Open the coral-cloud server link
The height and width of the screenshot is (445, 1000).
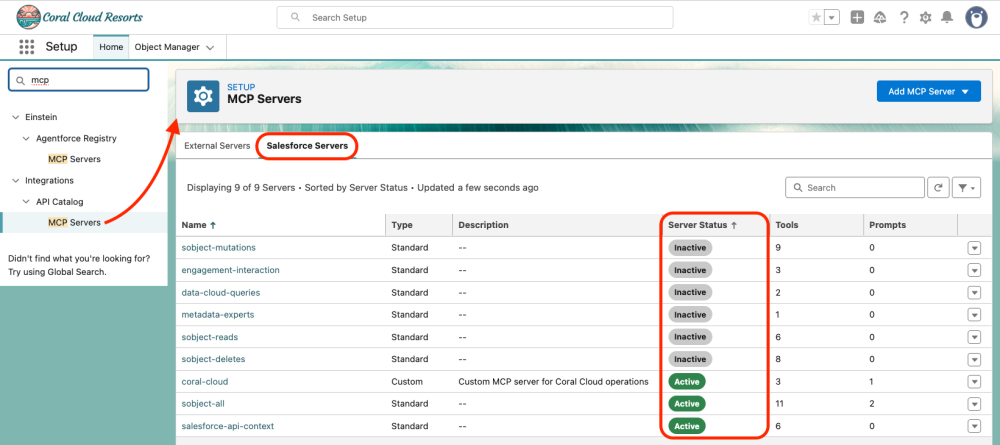[205, 381]
